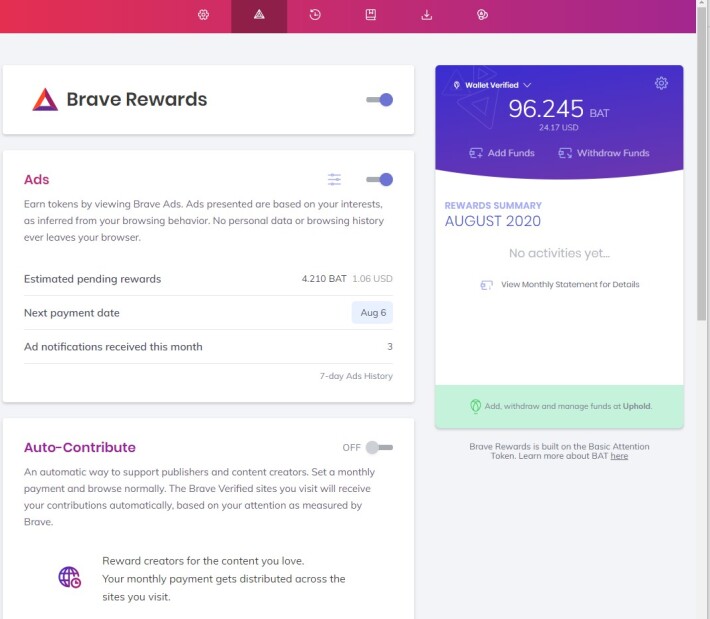The image size is (710, 619).
Task: Click the 'here' link about BAT
Action: (x=619, y=456)
